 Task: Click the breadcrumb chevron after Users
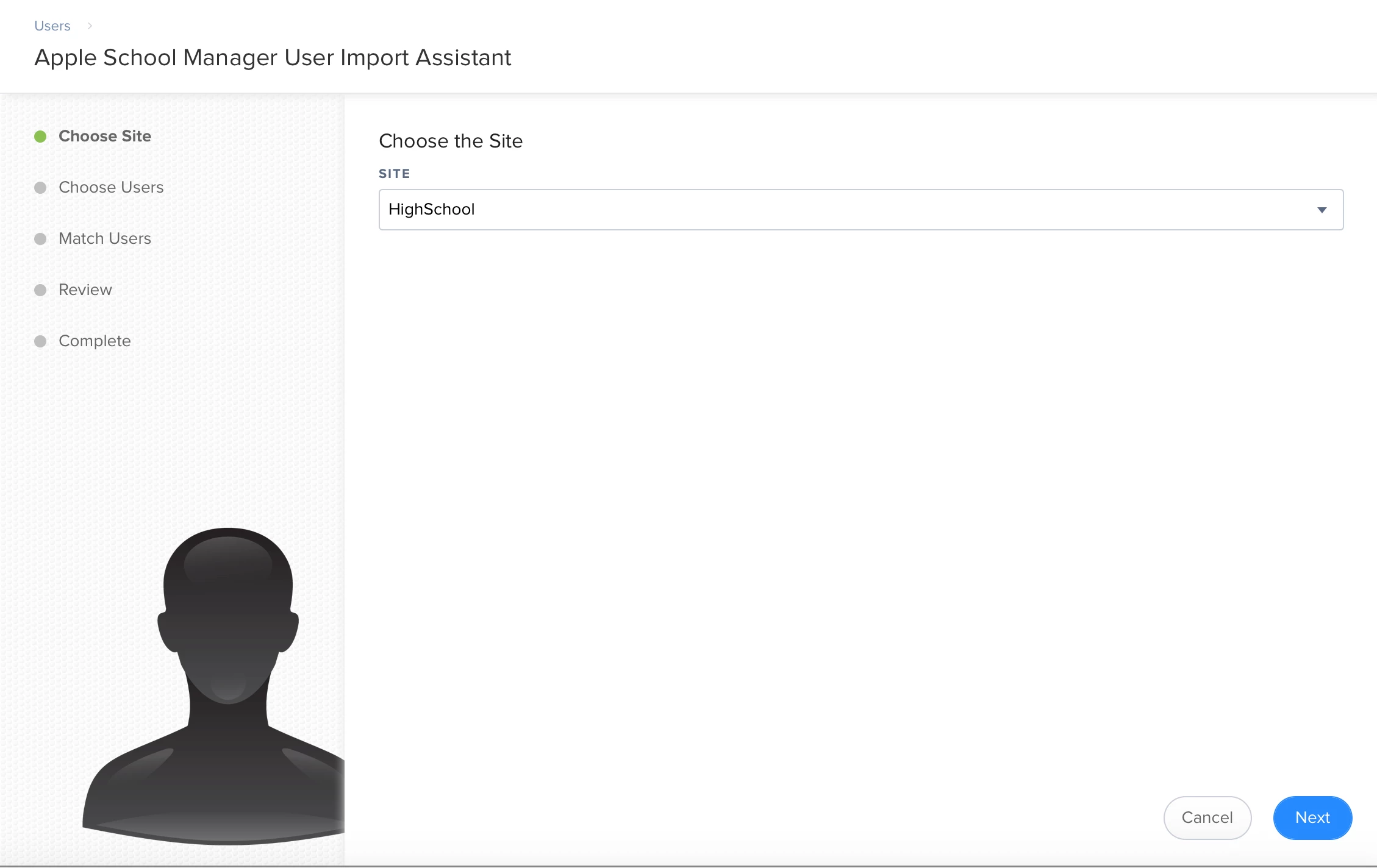tap(90, 26)
